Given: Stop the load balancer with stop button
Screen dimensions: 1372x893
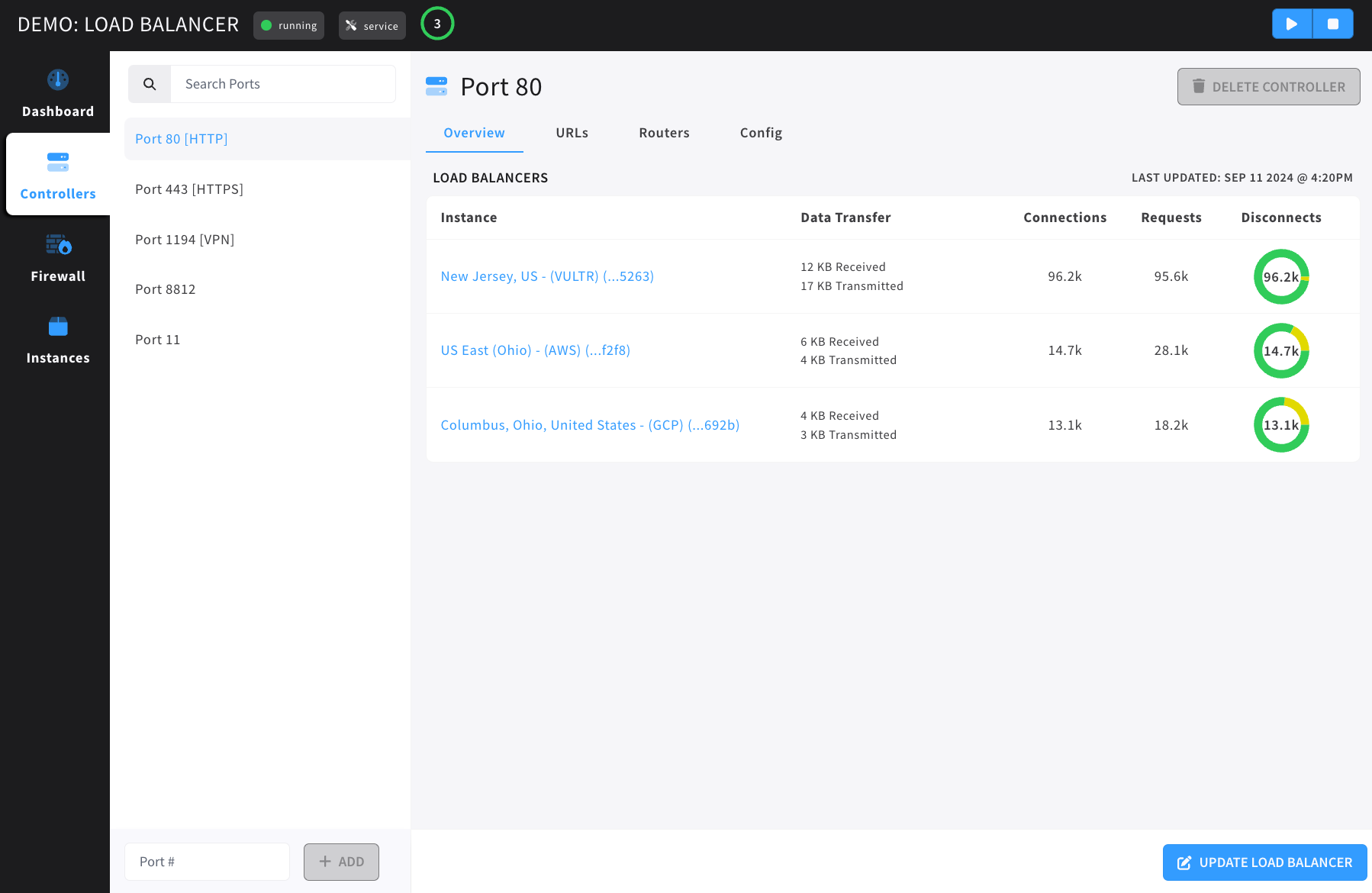Looking at the screenshot, I should coord(1333,24).
